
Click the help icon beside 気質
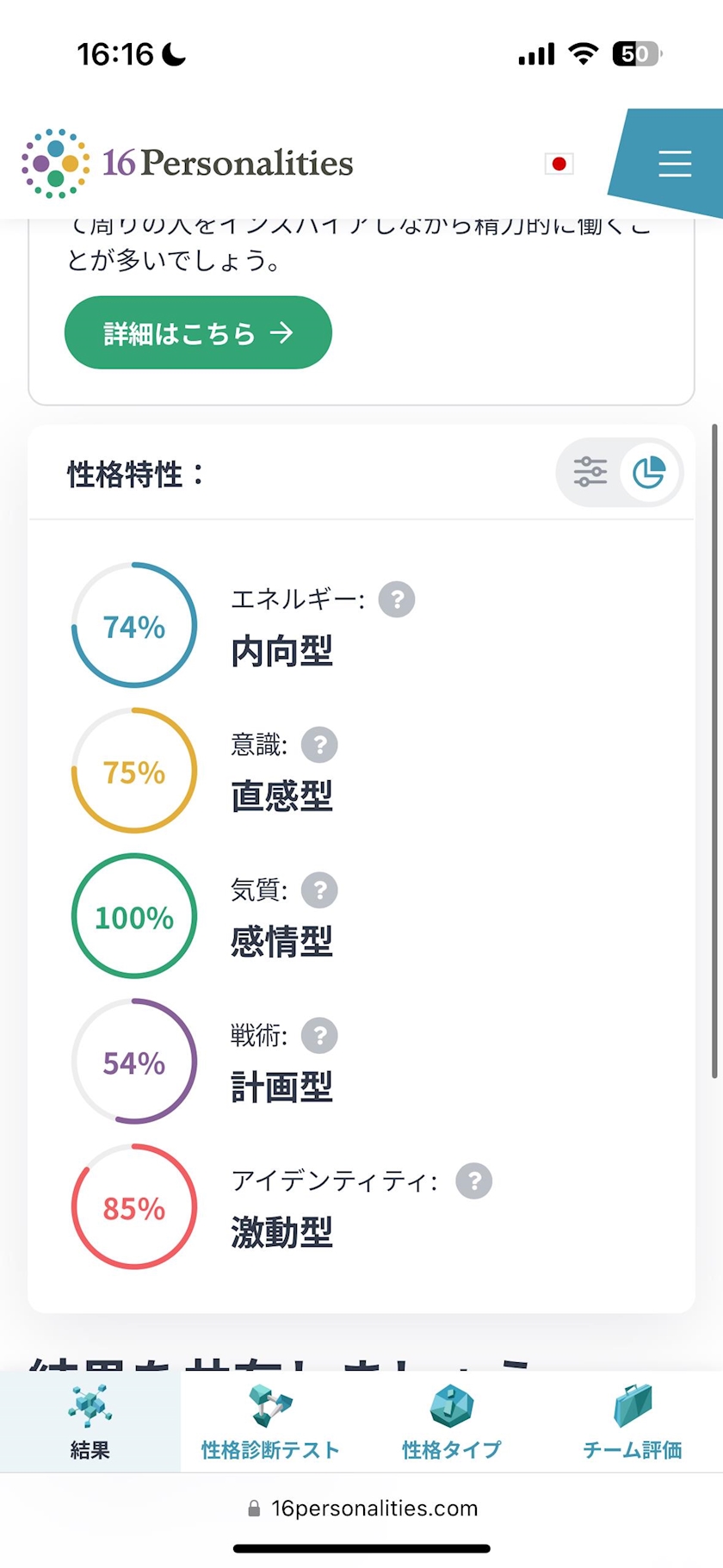click(x=319, y=890)
